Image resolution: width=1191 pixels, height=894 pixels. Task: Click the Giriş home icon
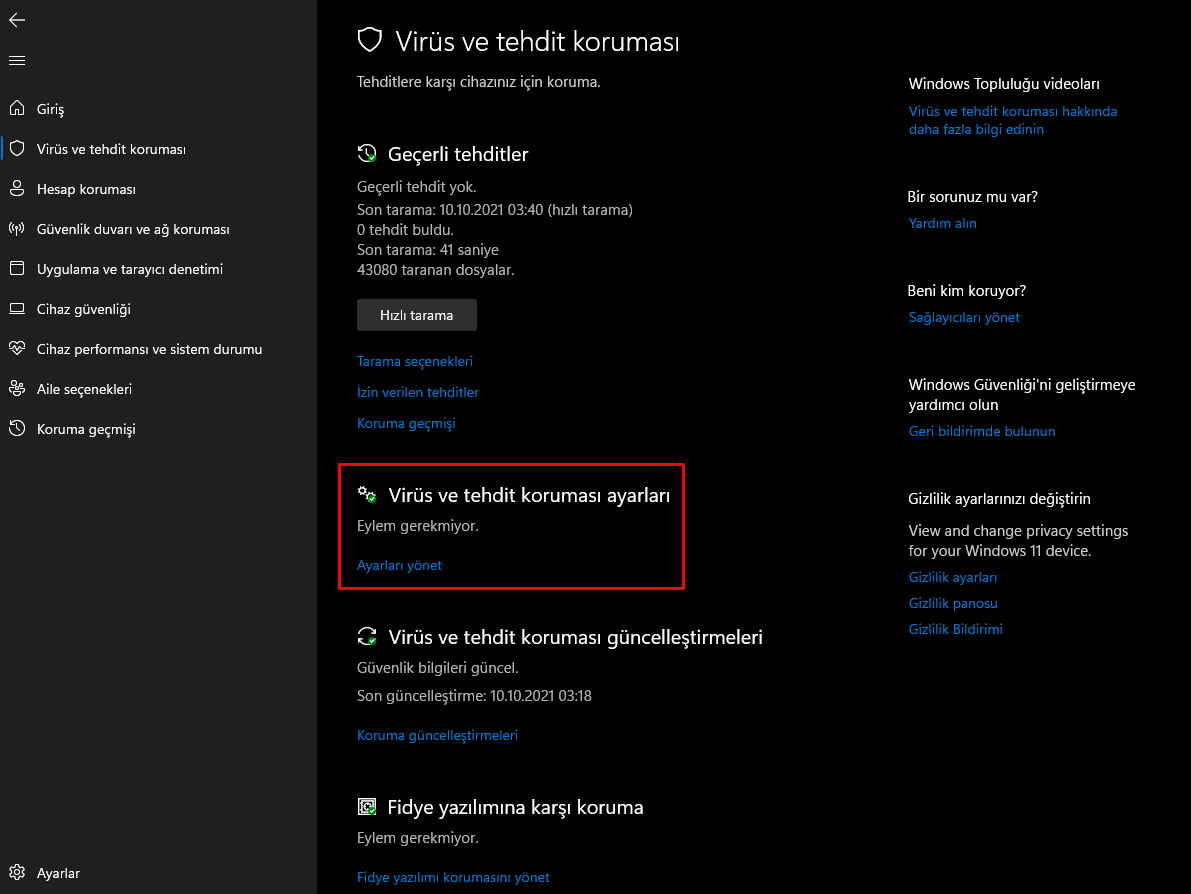click(x=17, y=109)
